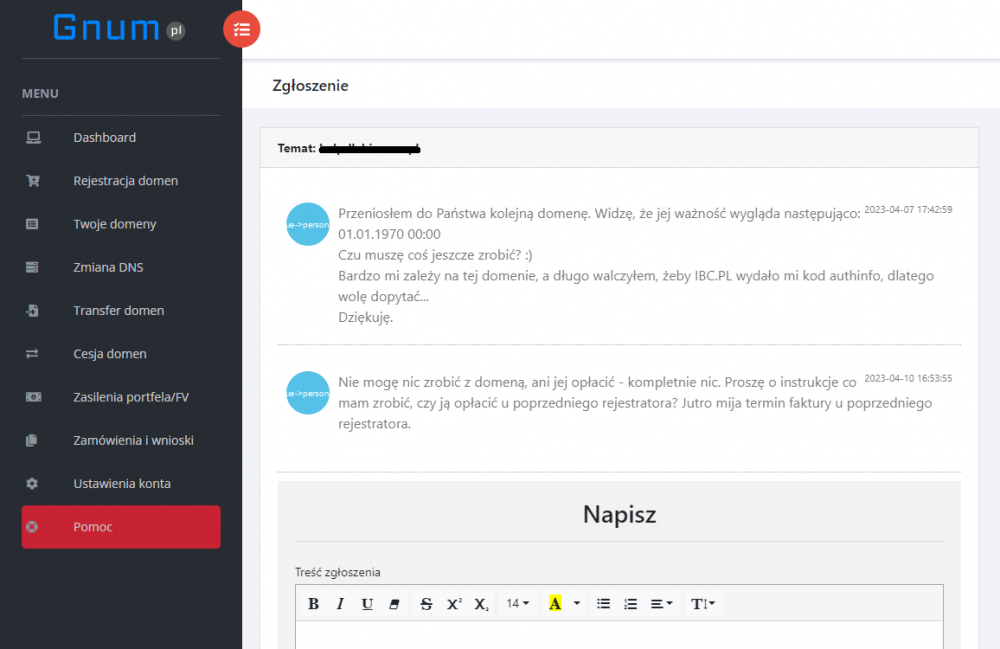The height and width of the screenshot is (649, 1000).
Task: Click the Gnum.pl logo
Action: (x=119, y=28)
